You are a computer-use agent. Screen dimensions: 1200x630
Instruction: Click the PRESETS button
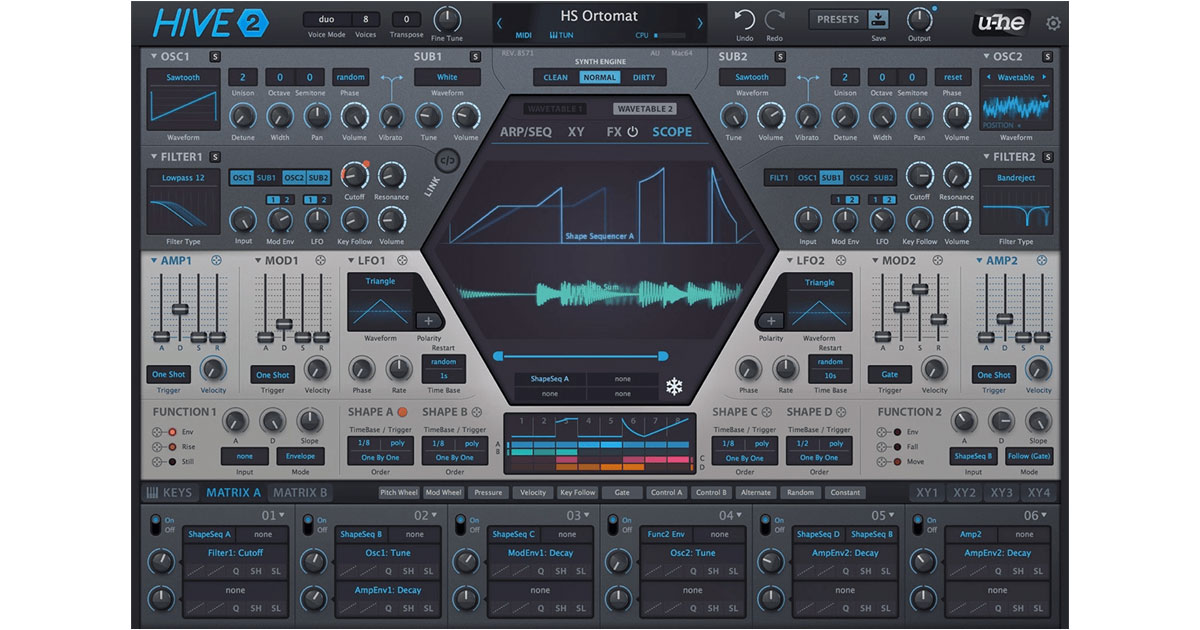837,19
